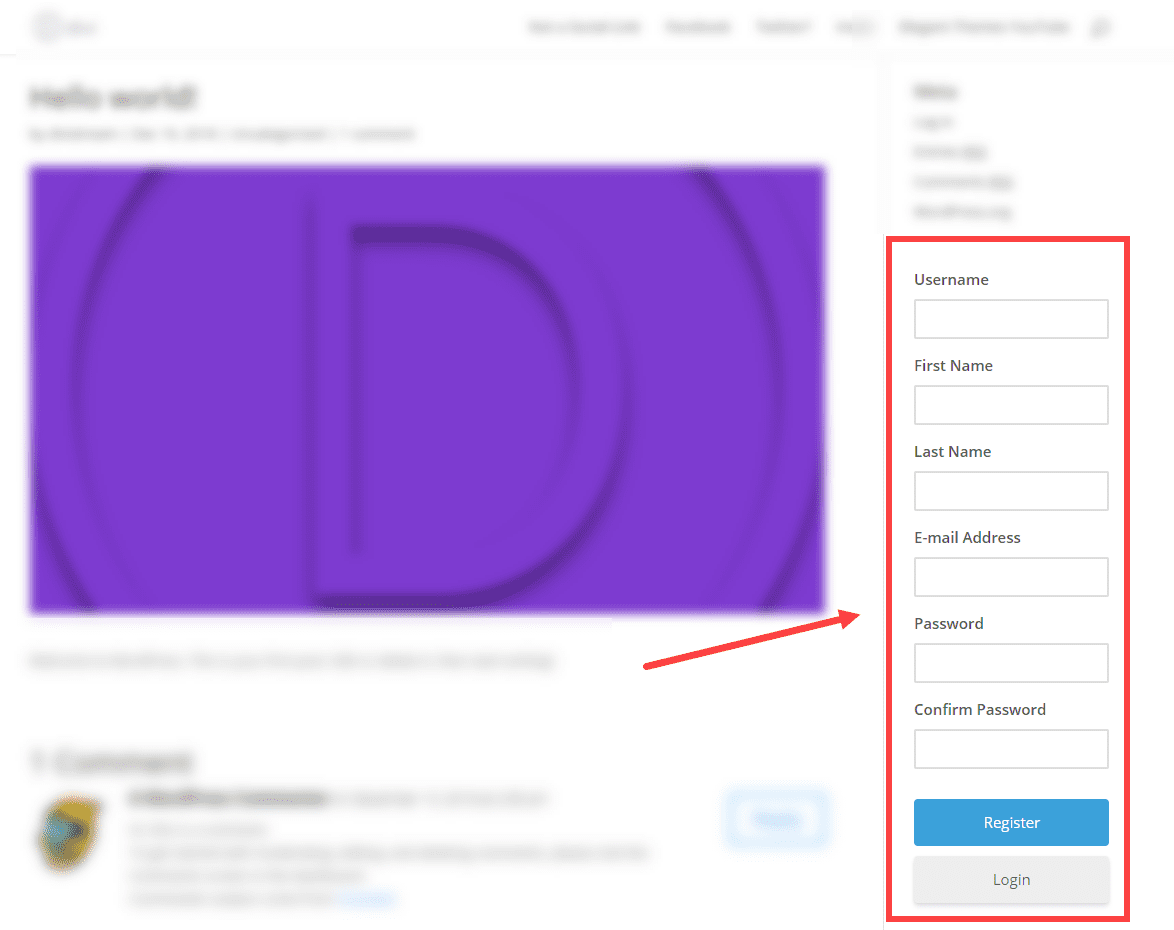1174x930 pixels.
Task: Click the Reply button on the comment
Action: [x=777, y=819]
